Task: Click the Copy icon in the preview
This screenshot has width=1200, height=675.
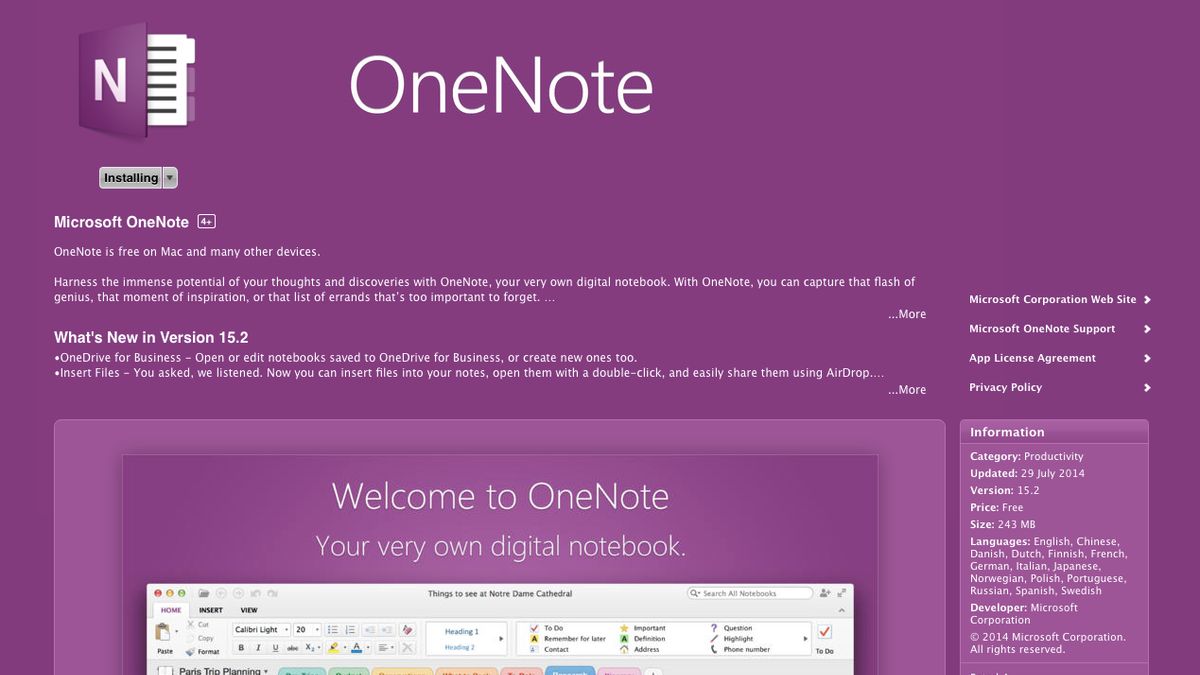Action: click(x=191, y=638)
